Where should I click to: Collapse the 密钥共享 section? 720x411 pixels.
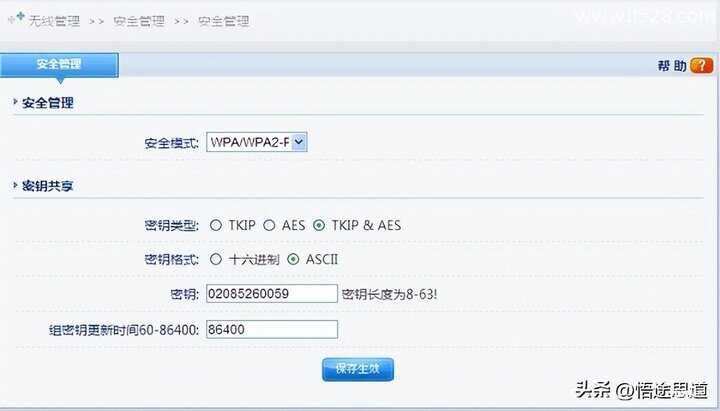pyautogui.click(x=47, y=186)
